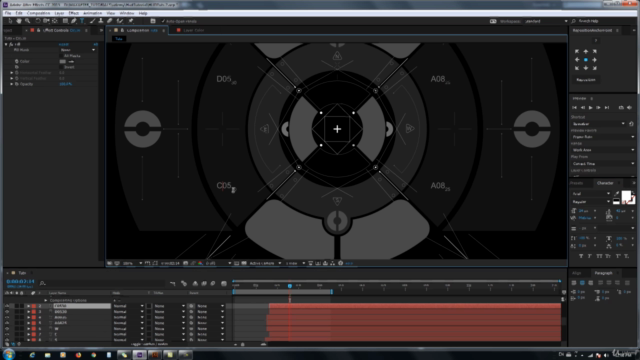Viewport: 640px width, 360px height.
Task: Select the Selection arrow tool
Action: [x=10, y=21]
